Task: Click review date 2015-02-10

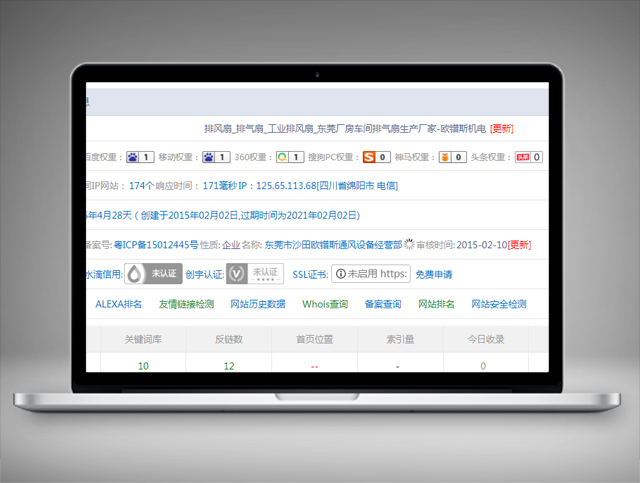Action: pos(482,245)
